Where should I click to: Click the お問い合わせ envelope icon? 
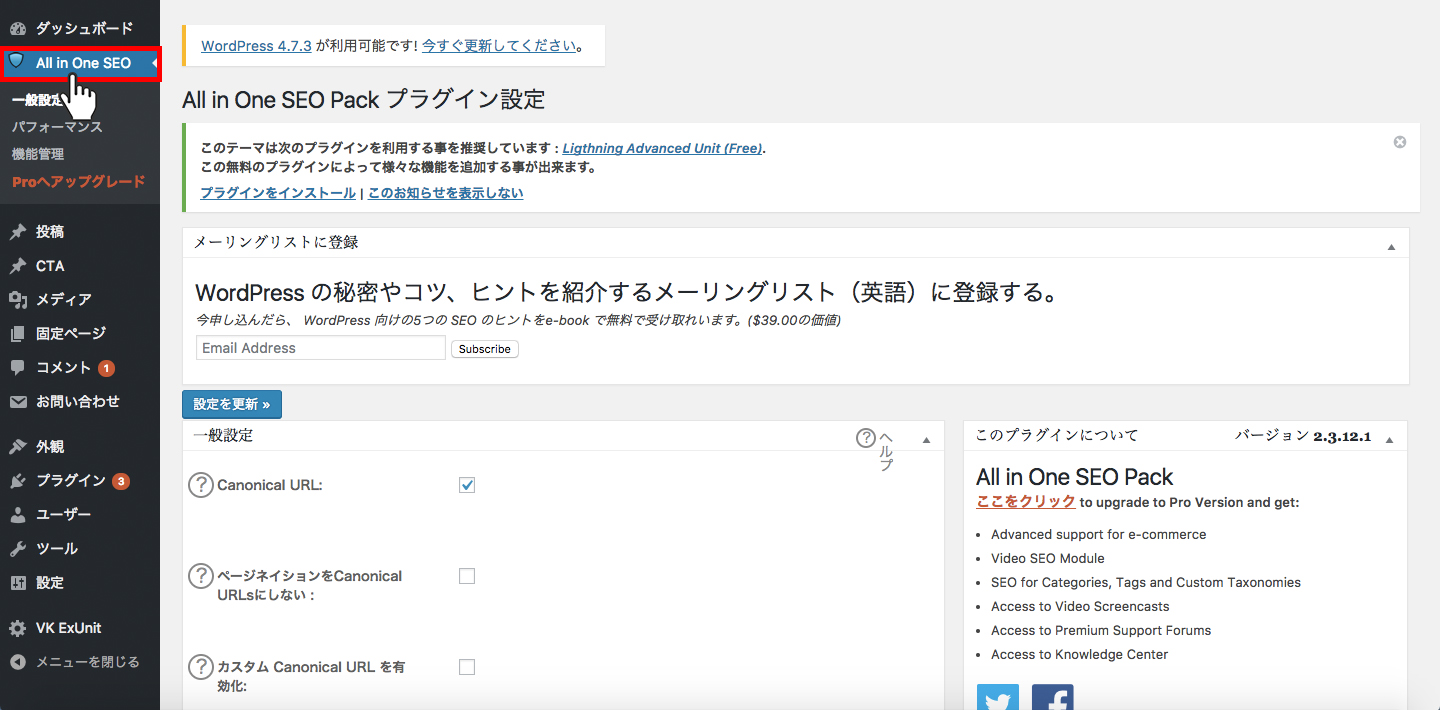[18, 402]
